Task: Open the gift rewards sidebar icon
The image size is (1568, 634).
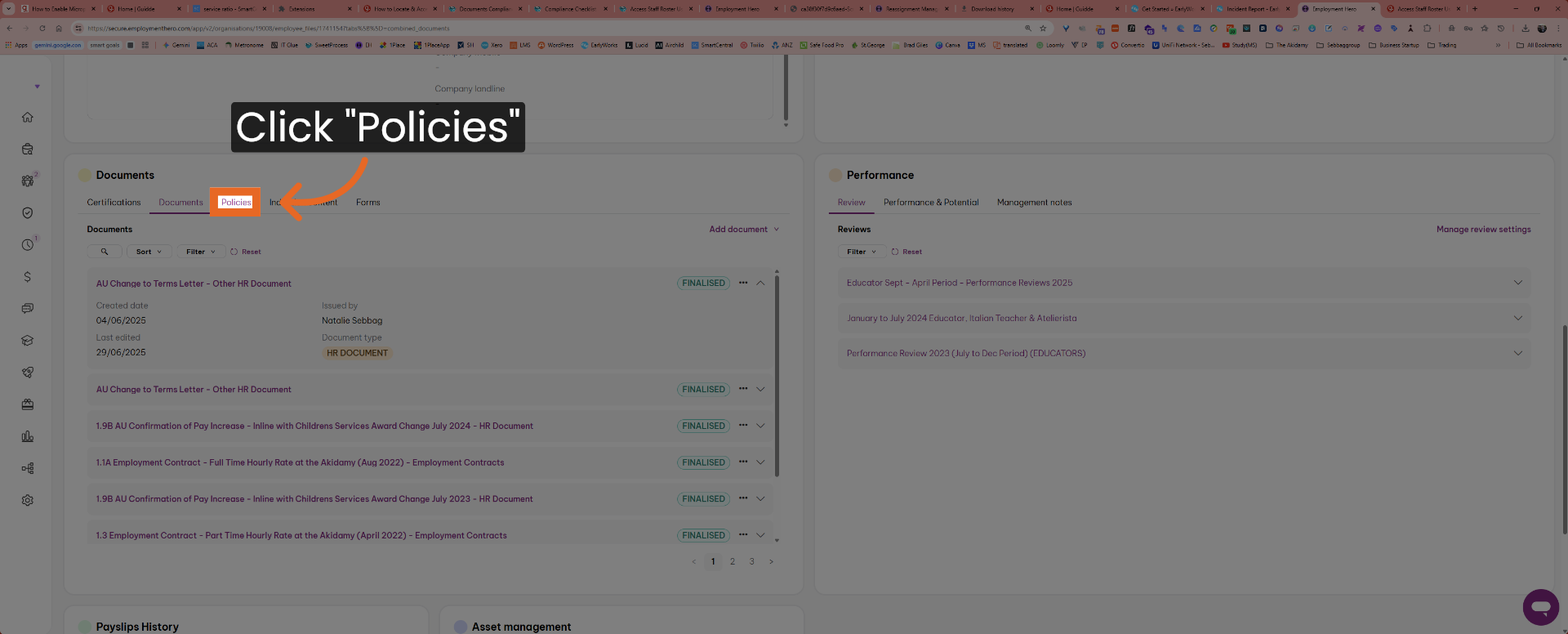Action: [27, 404]
